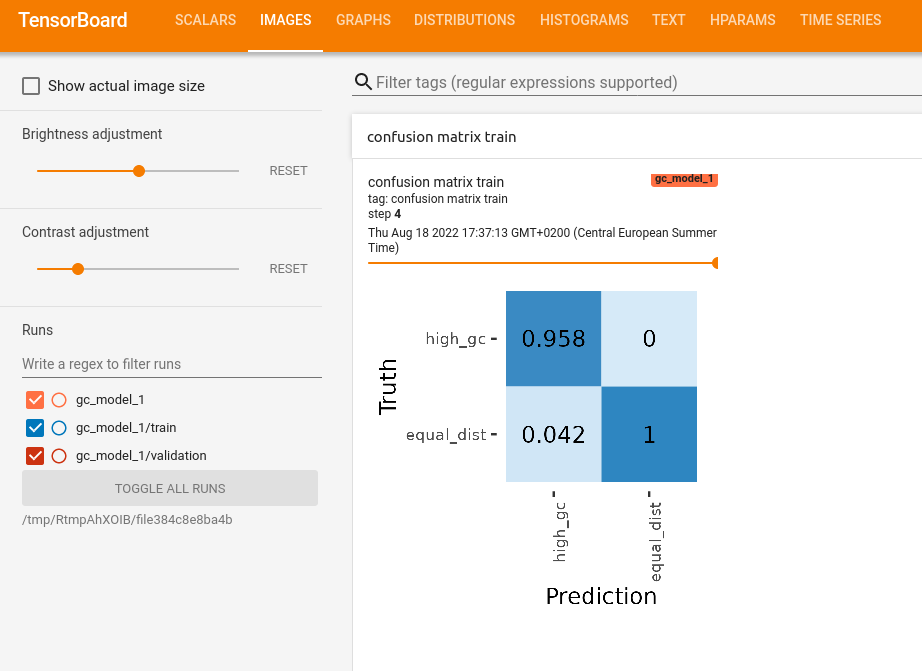Select the gc_model_1/train radio button
Viewport: 922px width, 671px height.
pyautogui.click(x=58, y=428)
